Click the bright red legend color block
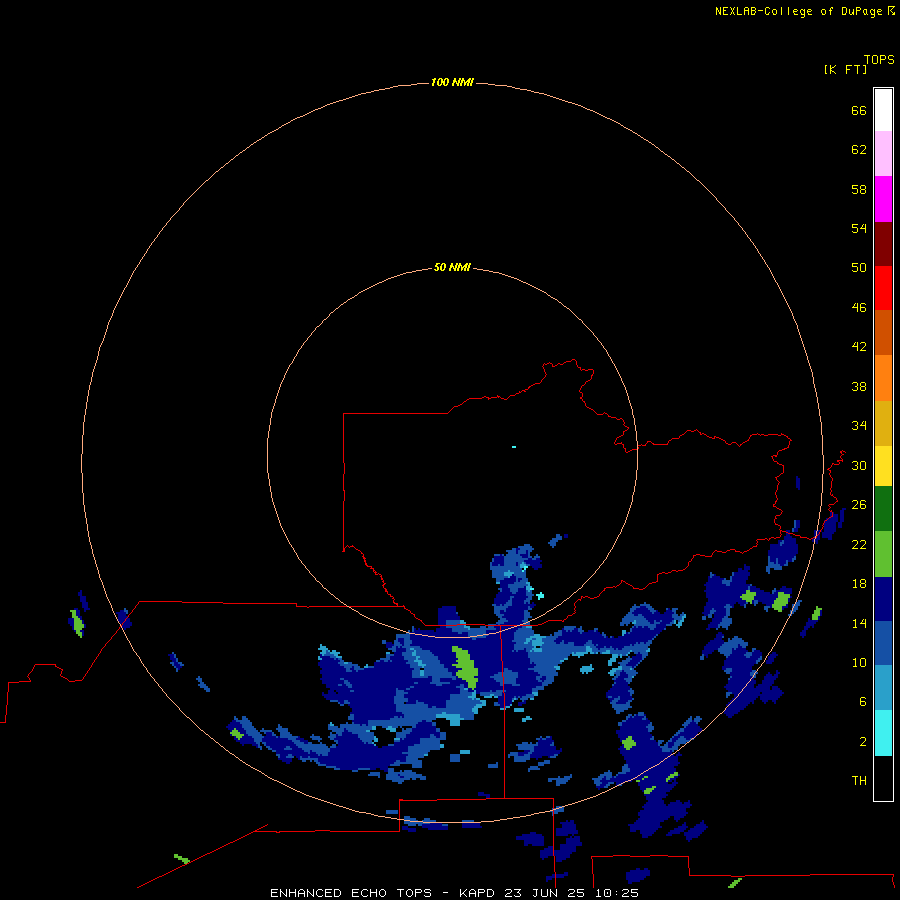 883,288
